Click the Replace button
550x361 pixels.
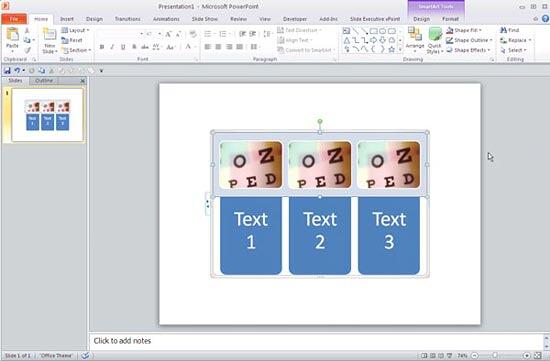point(516,40)
